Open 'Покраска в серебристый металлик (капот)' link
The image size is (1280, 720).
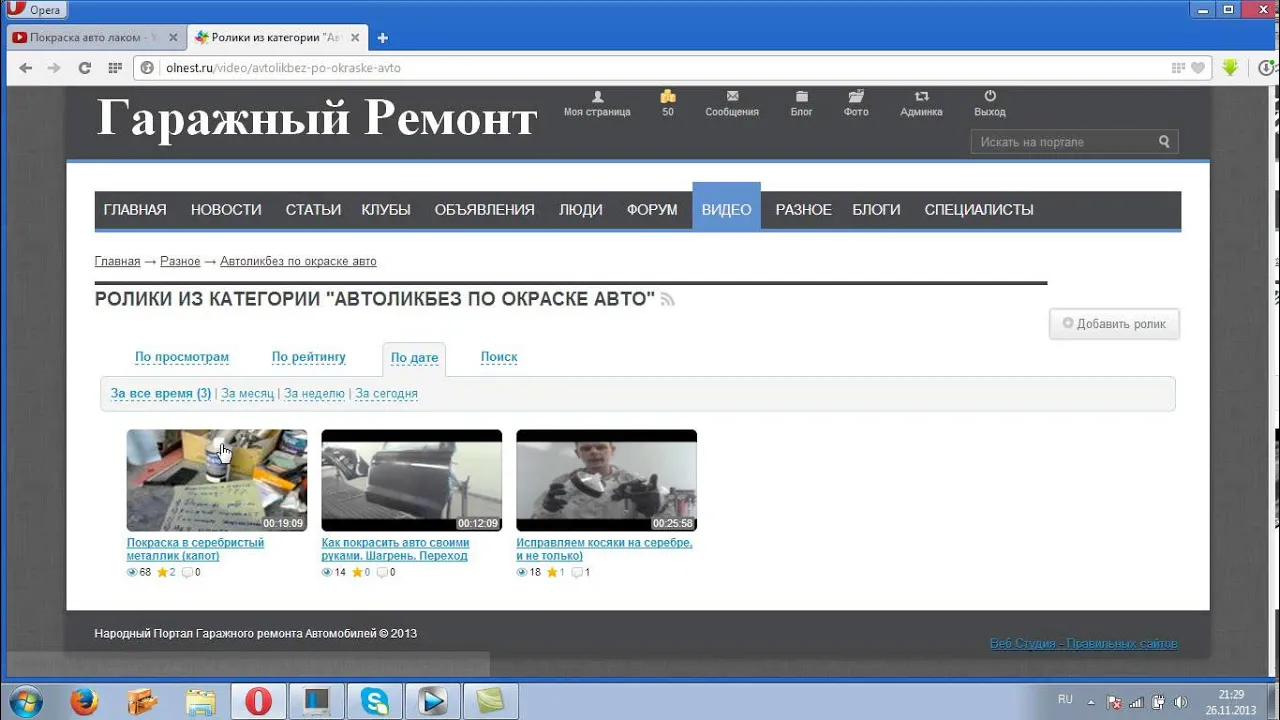[195, 549]
